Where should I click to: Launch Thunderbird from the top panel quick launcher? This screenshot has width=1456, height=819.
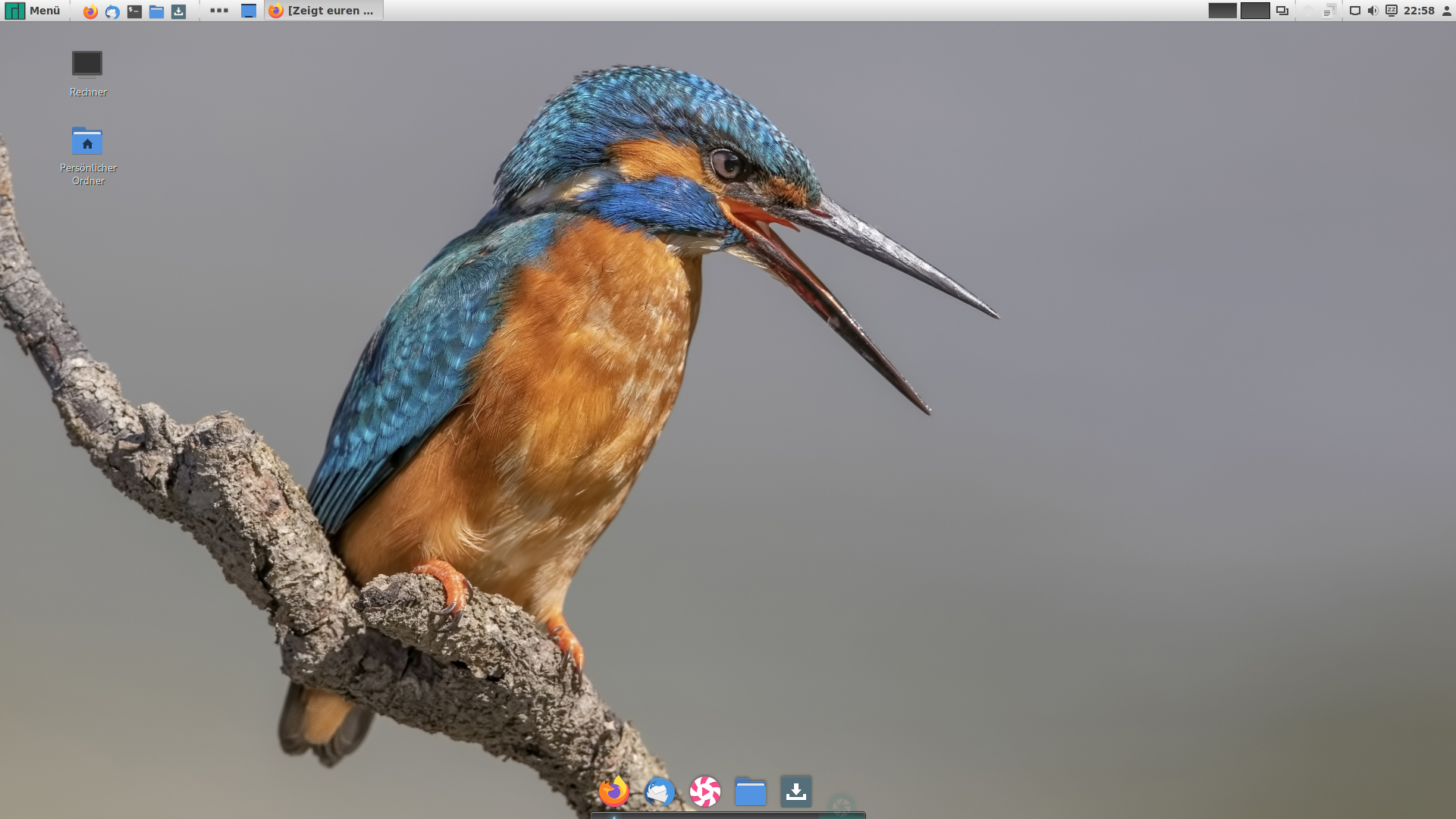click(x=112, y=11)
